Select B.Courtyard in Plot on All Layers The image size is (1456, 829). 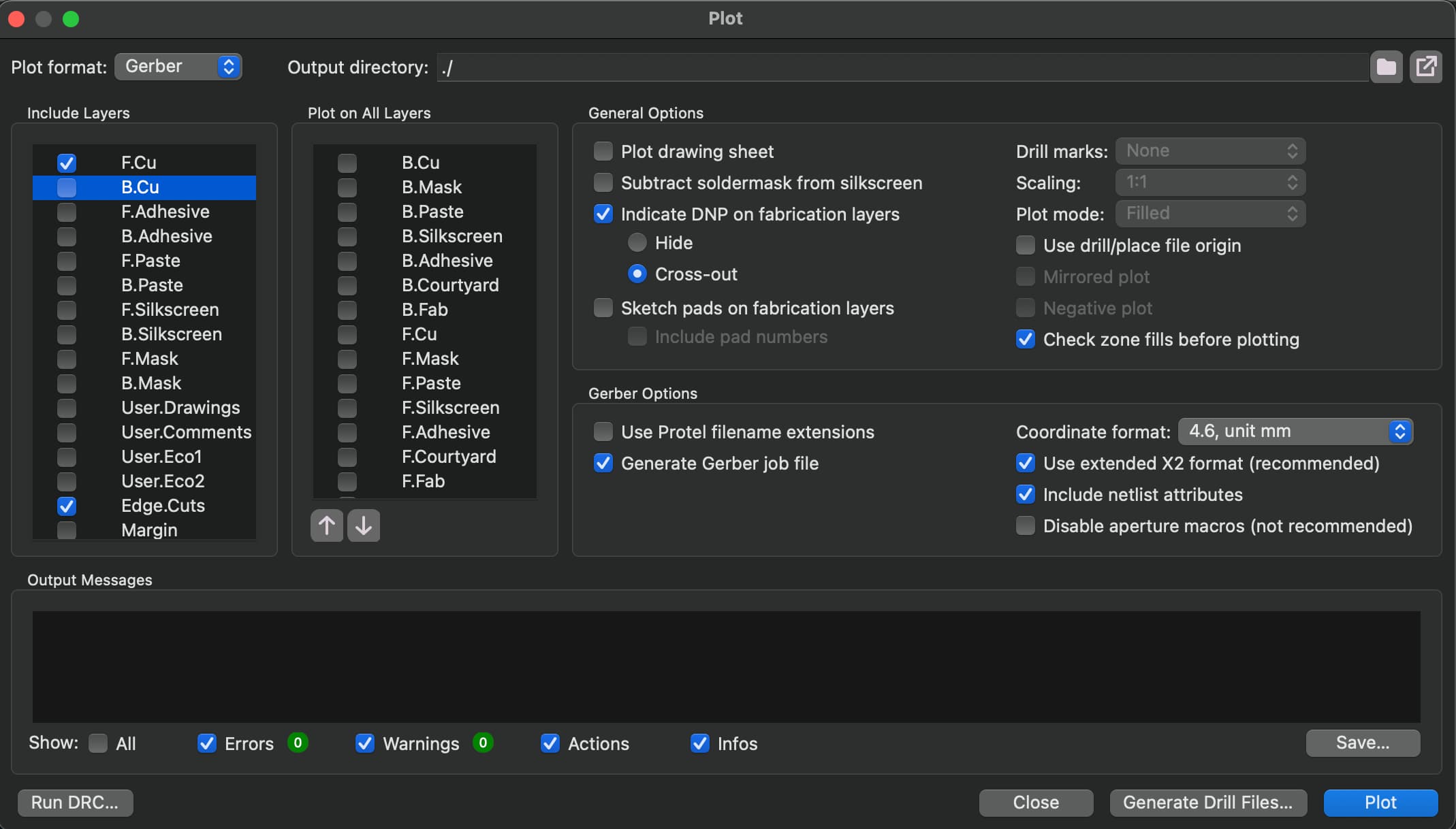pos(450,285)
